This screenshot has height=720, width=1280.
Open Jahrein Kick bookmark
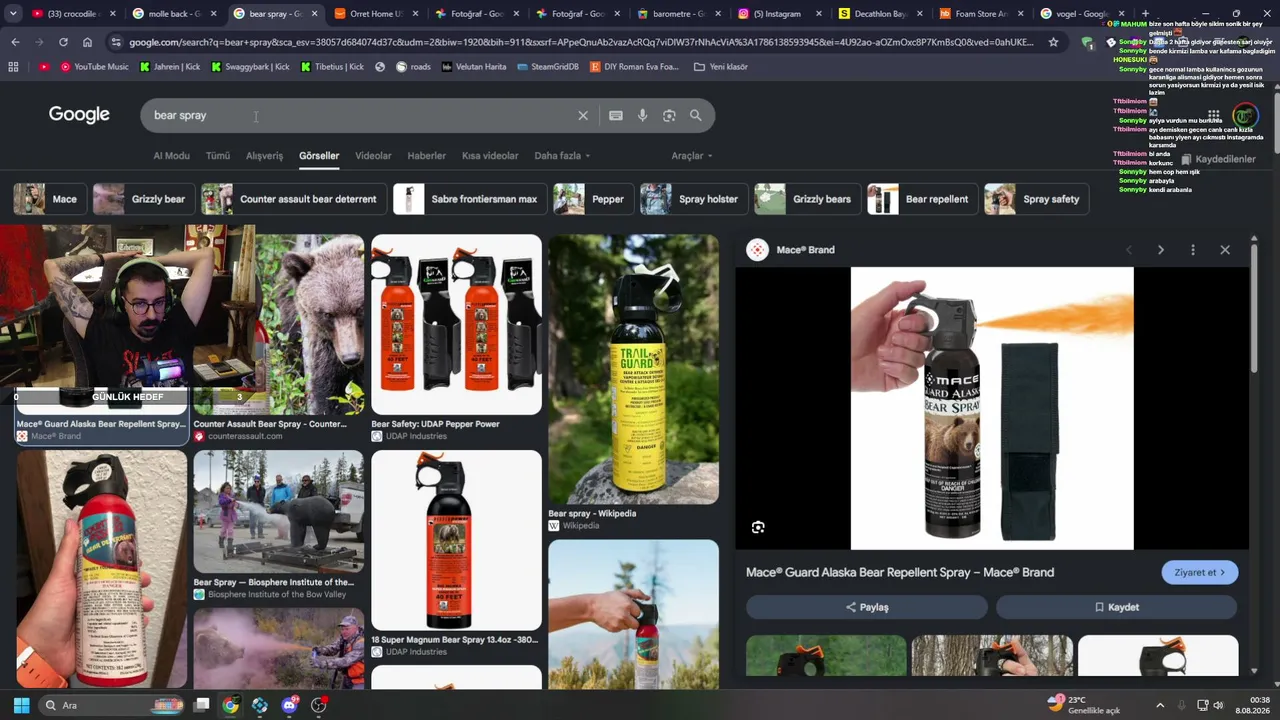[169, 67]
